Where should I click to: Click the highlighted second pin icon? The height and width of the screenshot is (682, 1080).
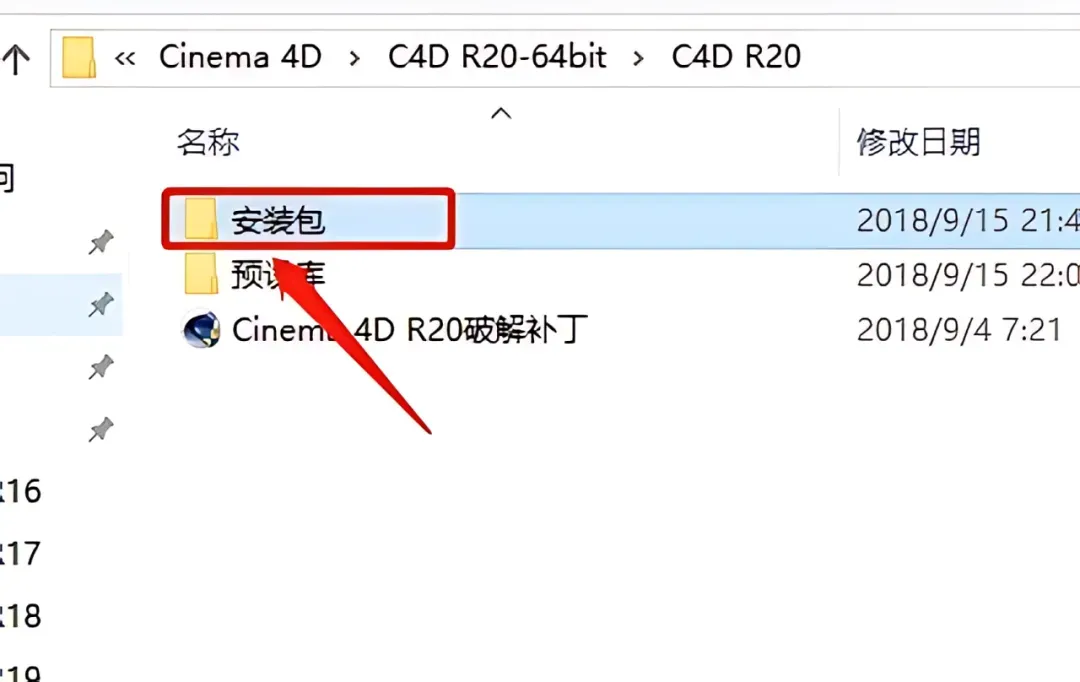[101, 304]
